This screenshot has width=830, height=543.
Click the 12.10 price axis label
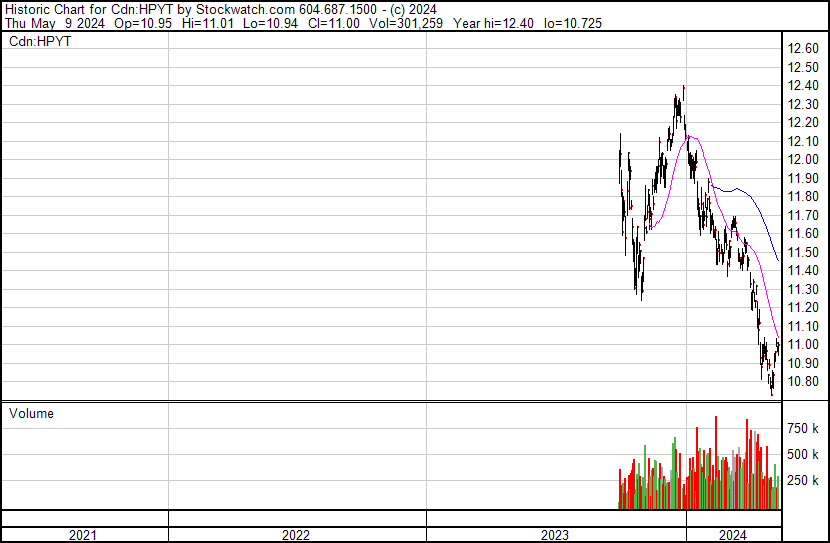803,141
